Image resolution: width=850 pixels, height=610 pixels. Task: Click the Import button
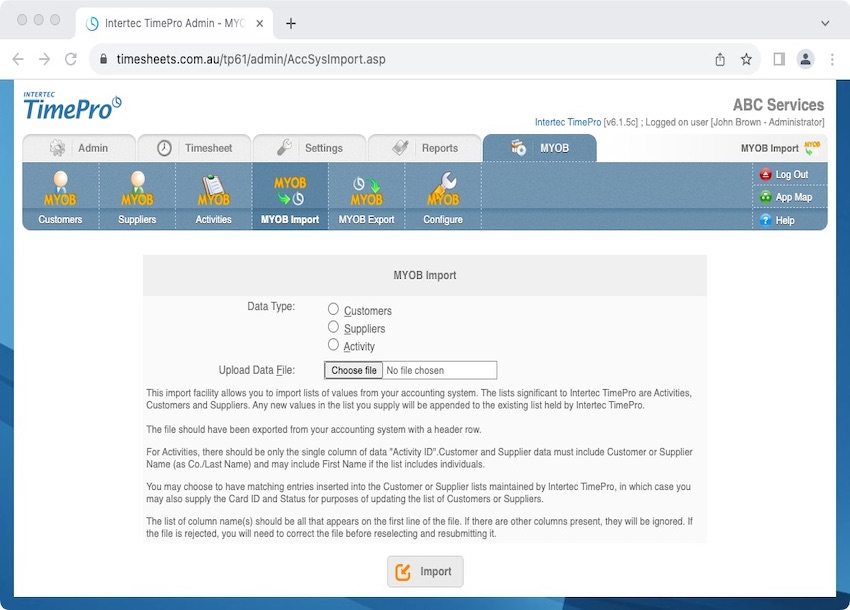(x=425, y=572)
